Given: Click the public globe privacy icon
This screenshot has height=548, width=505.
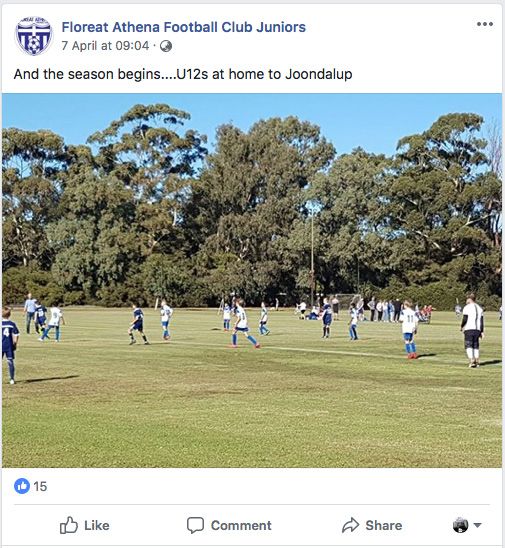Looking at the screenshot, I should tap(166, 46).
